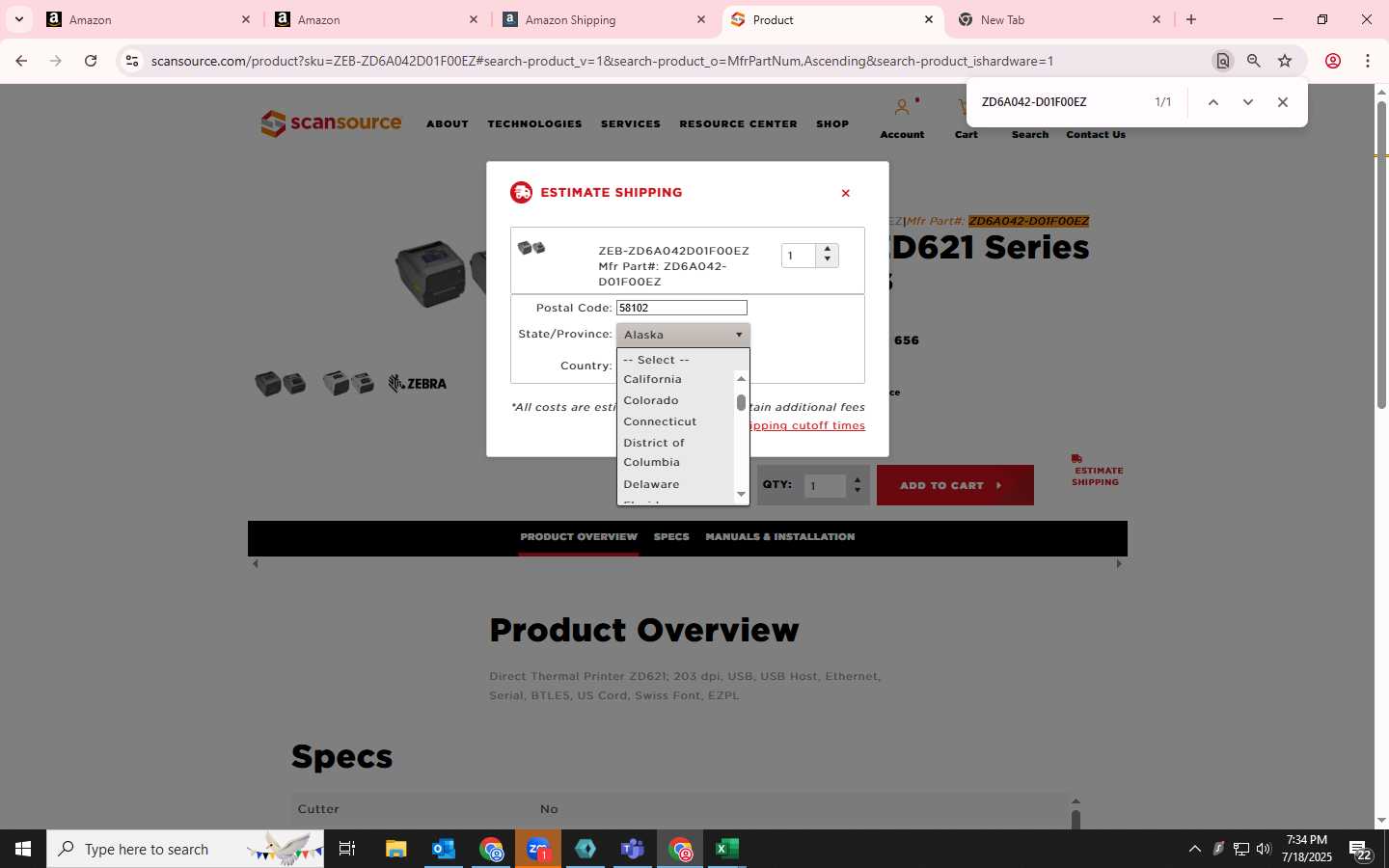Go to previous find result
This screenshot has width=1389, height=868.
click(1213, 102)
